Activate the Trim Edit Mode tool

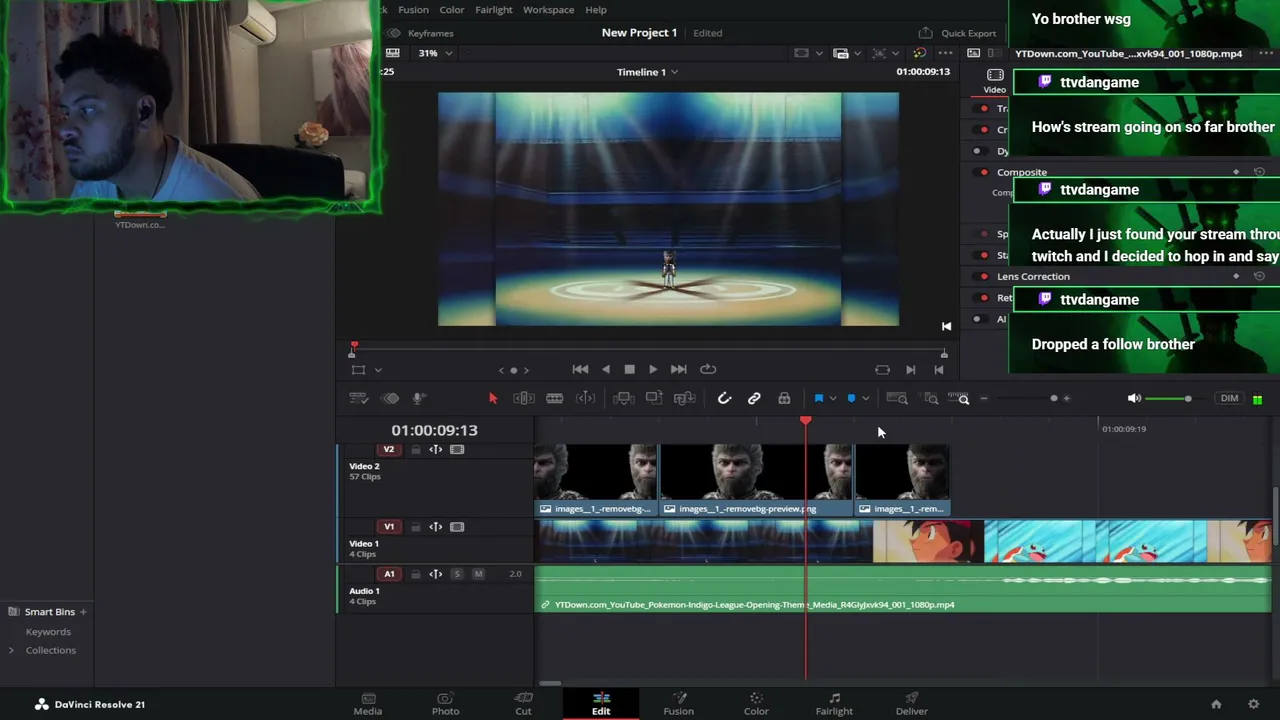524,398
